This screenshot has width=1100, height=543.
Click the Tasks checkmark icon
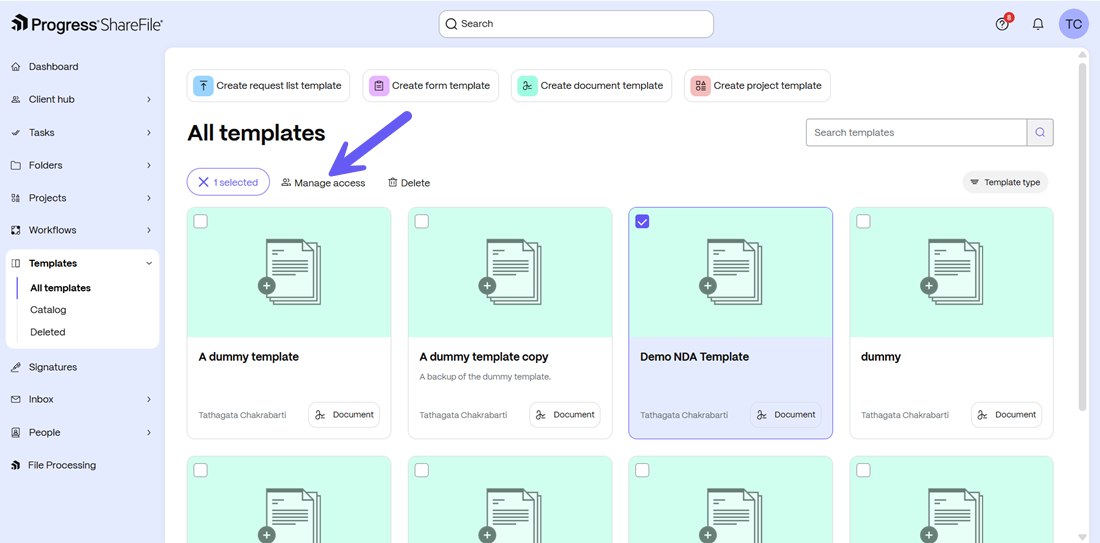coord(15,133)
